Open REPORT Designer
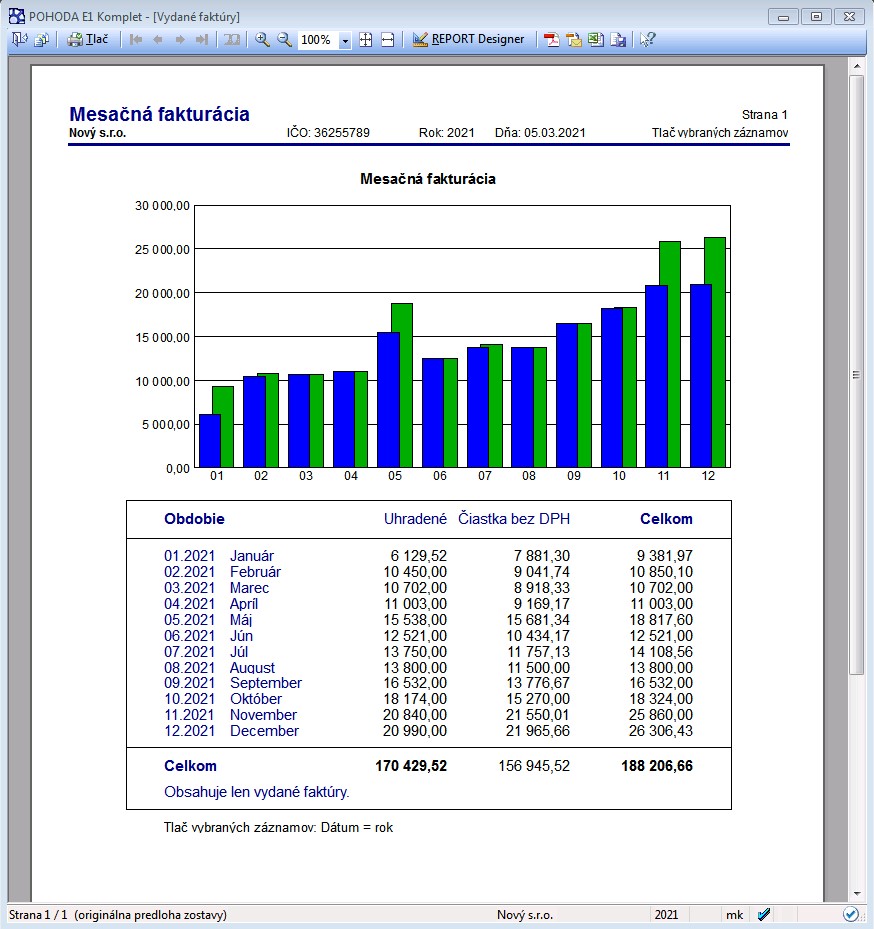874x929 pixels. (468, 40)
